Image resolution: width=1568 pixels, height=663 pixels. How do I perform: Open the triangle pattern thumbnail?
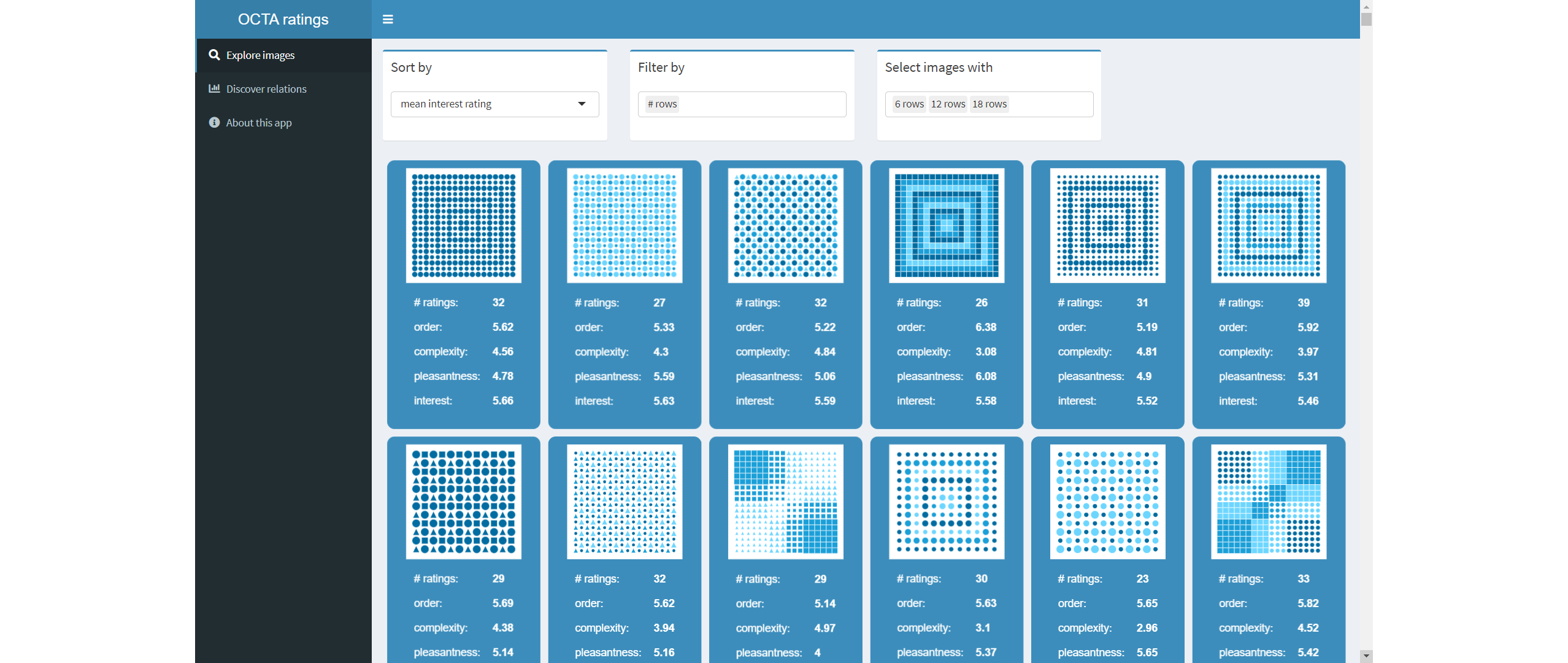coord(625,502)
